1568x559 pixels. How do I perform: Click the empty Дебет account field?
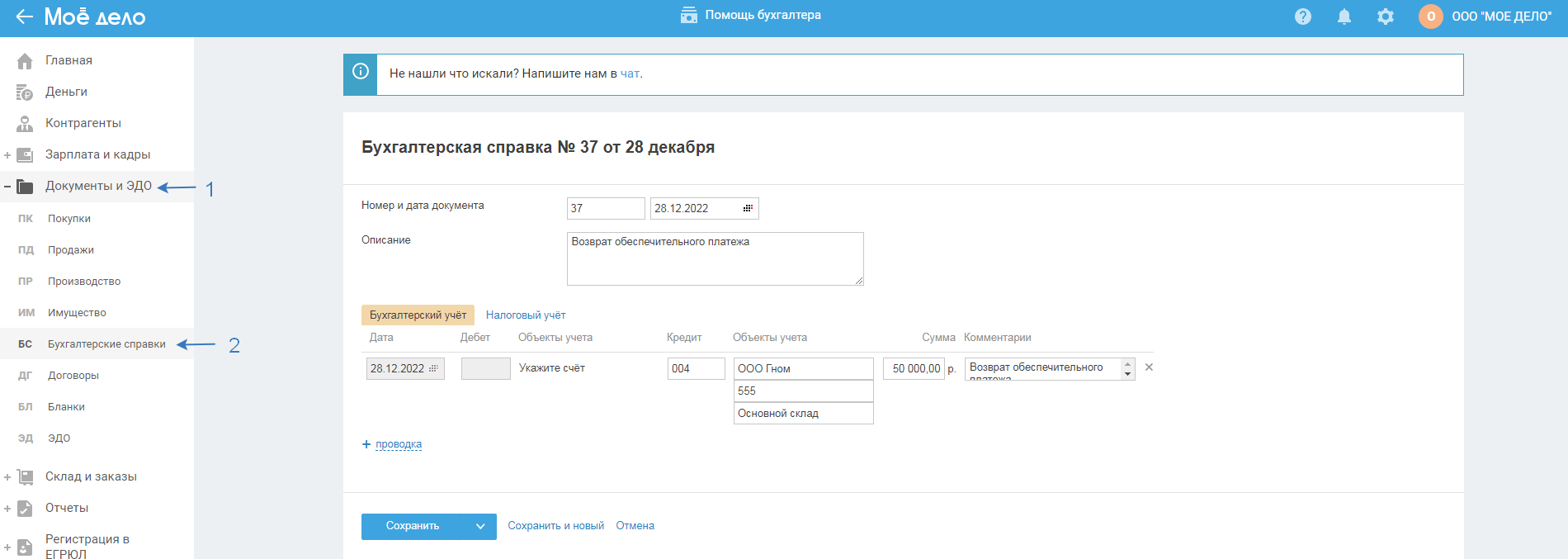[x=486, y=368]
